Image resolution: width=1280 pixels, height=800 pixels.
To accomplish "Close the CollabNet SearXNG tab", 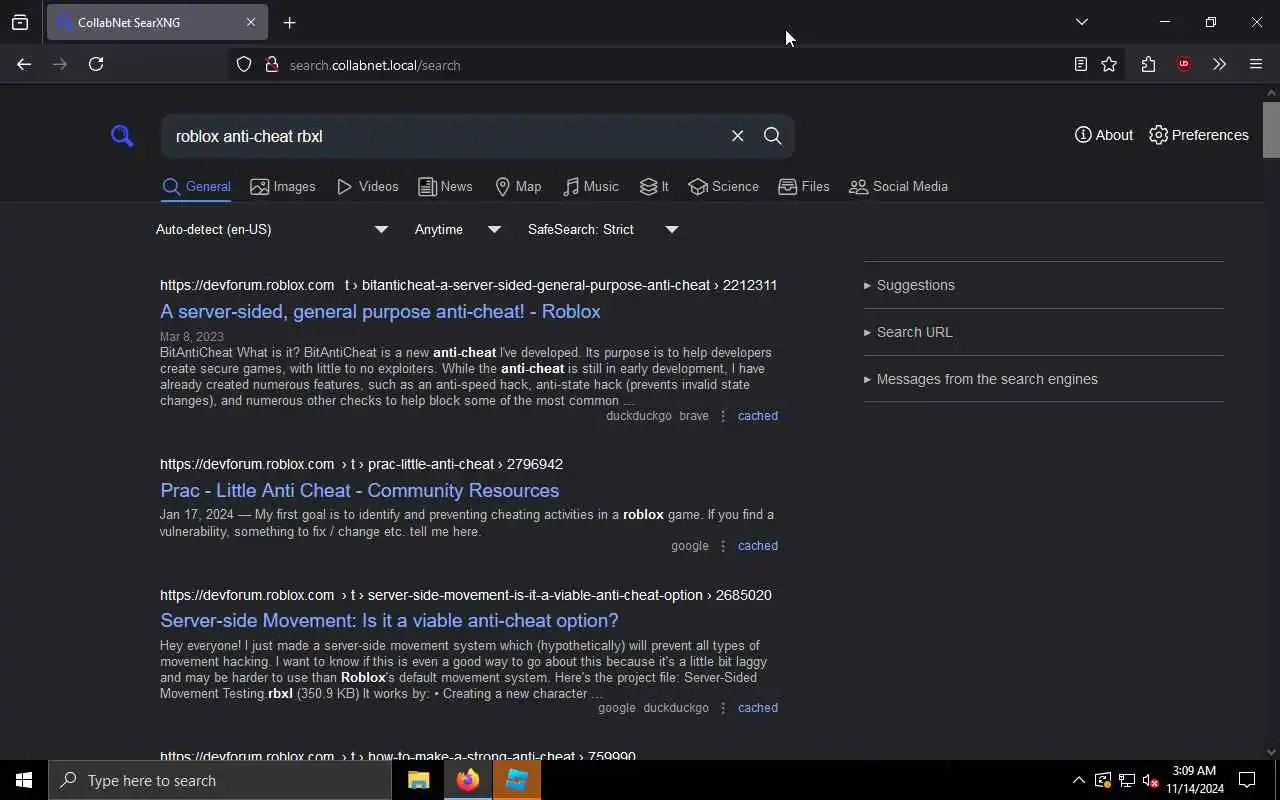I will coord(250,22).
